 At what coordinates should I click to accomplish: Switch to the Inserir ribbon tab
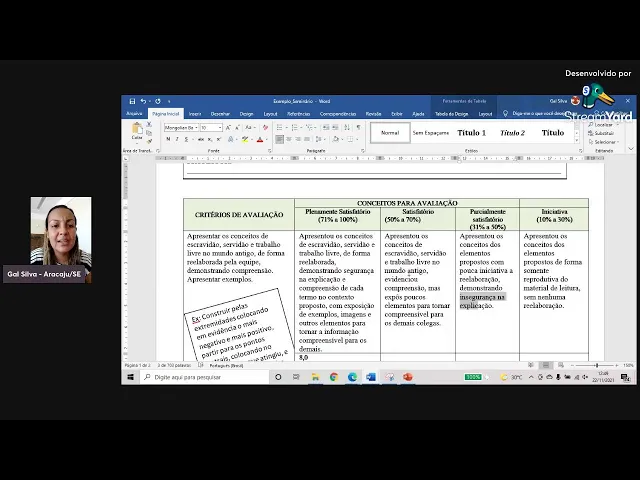pos(195,114)
